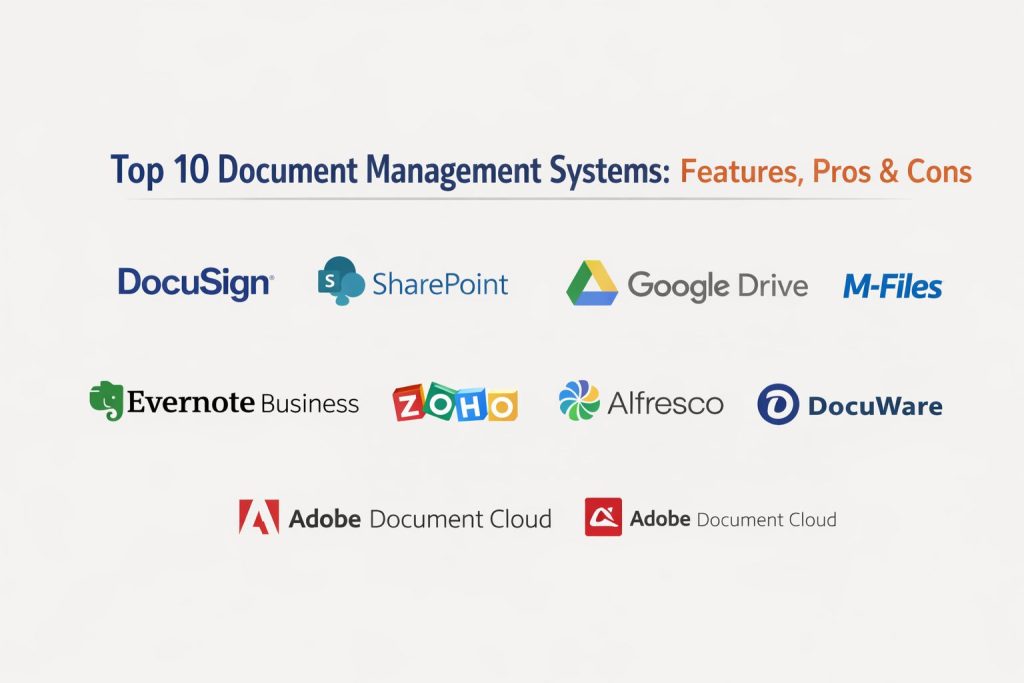
Task: Click the Google Drive wordmark text
Action: point(717,286)
